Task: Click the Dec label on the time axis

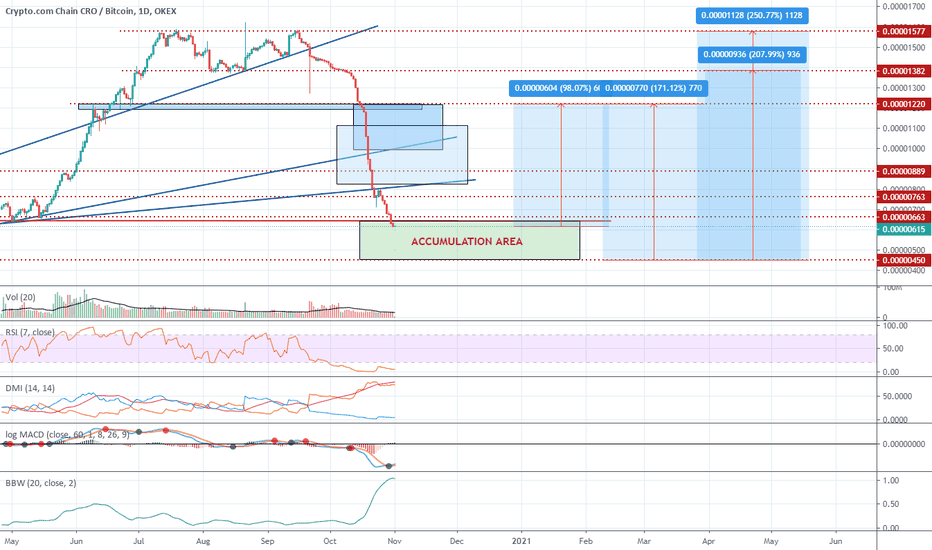Action: (457, 541)
